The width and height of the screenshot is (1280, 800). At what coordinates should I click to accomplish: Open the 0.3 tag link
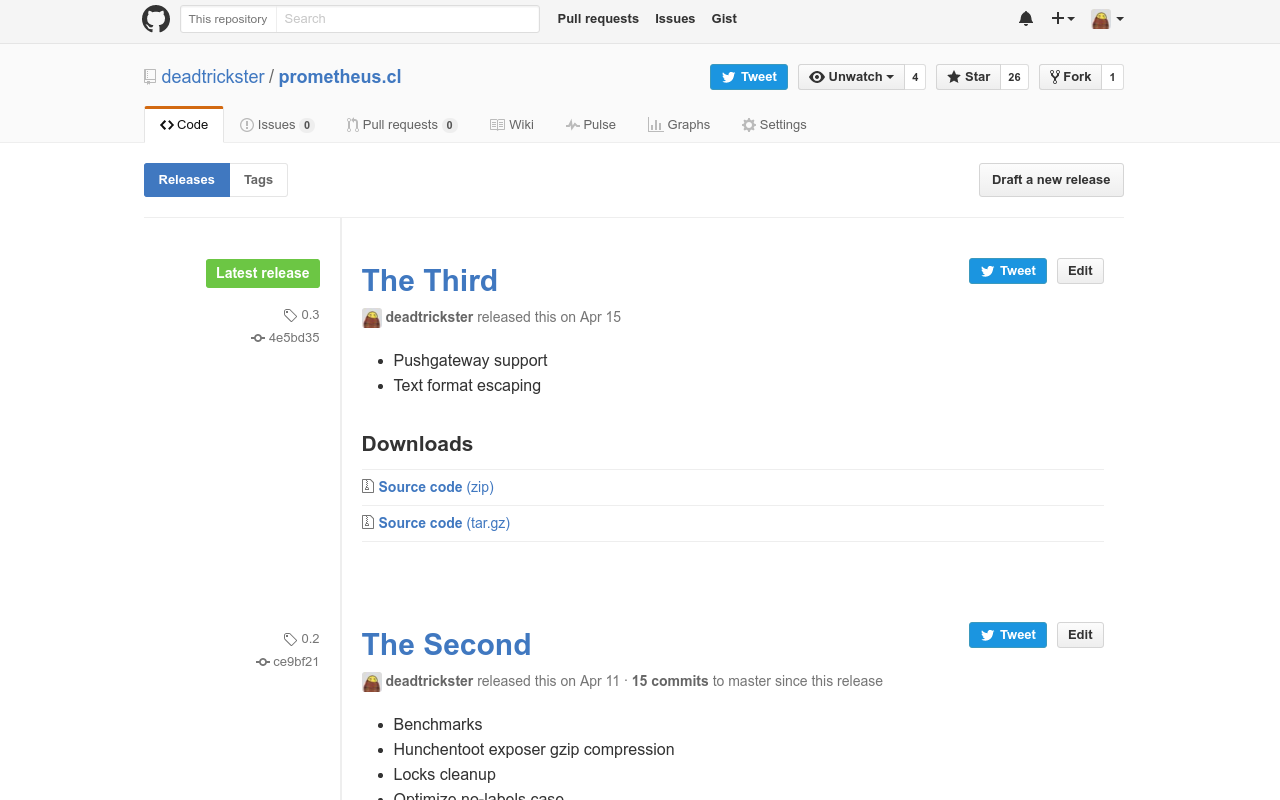[302, 315]
